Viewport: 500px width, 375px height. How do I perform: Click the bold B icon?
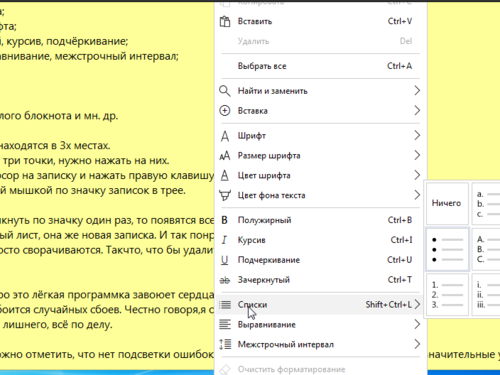pyautogui.click(x=225, y=220)
